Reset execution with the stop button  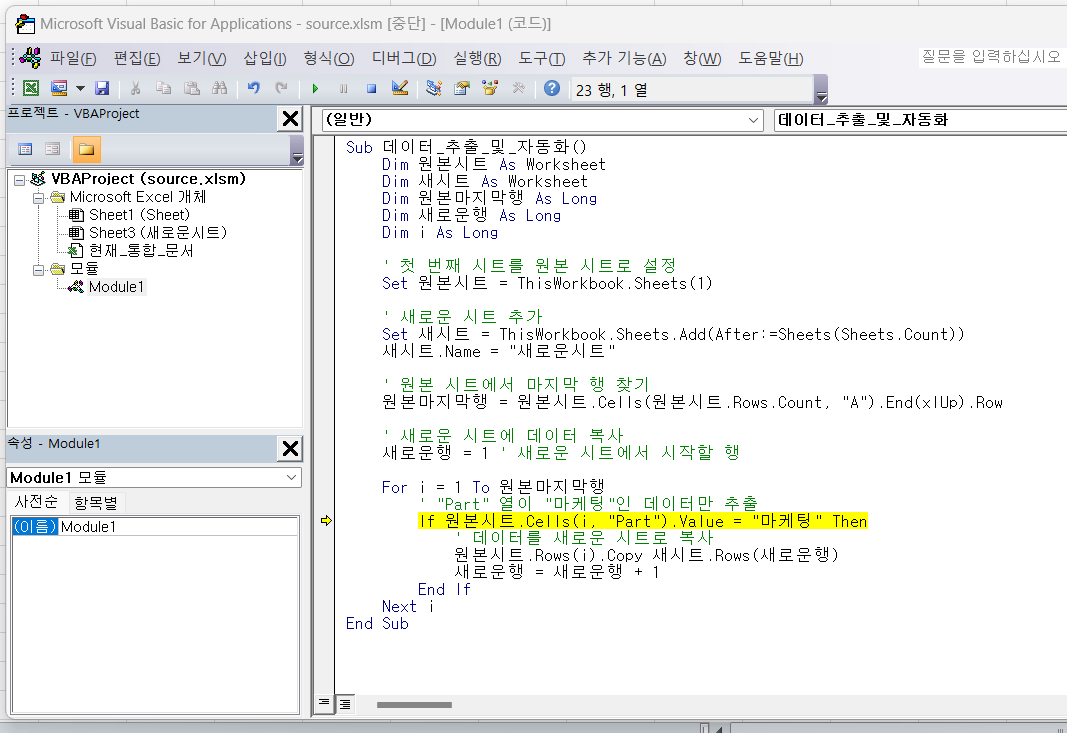pos(371,88)
